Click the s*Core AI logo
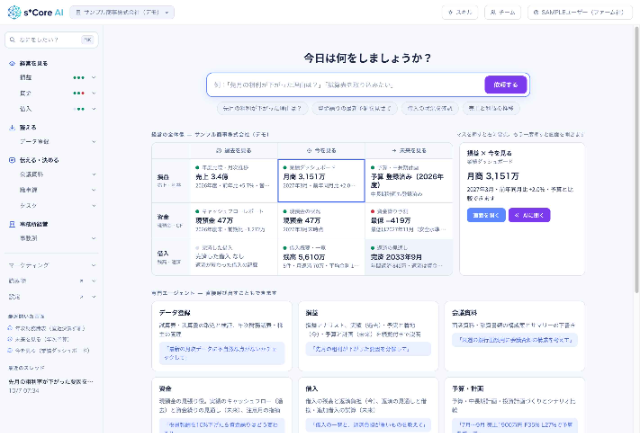Viewport: 640px width, 433px height. 36,12
